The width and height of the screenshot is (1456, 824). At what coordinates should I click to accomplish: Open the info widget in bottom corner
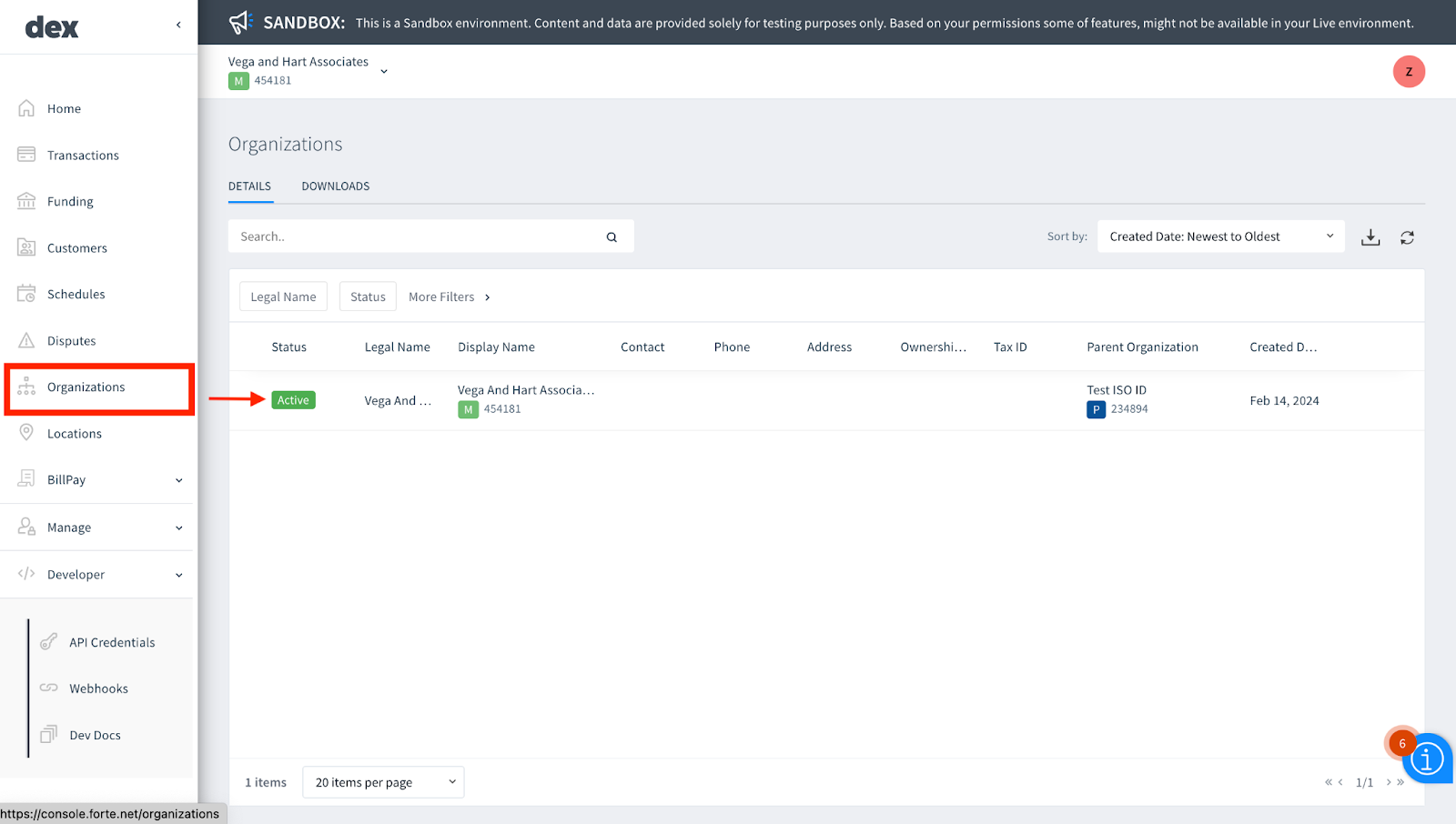pyautogui.click(x=1427, y=759)
